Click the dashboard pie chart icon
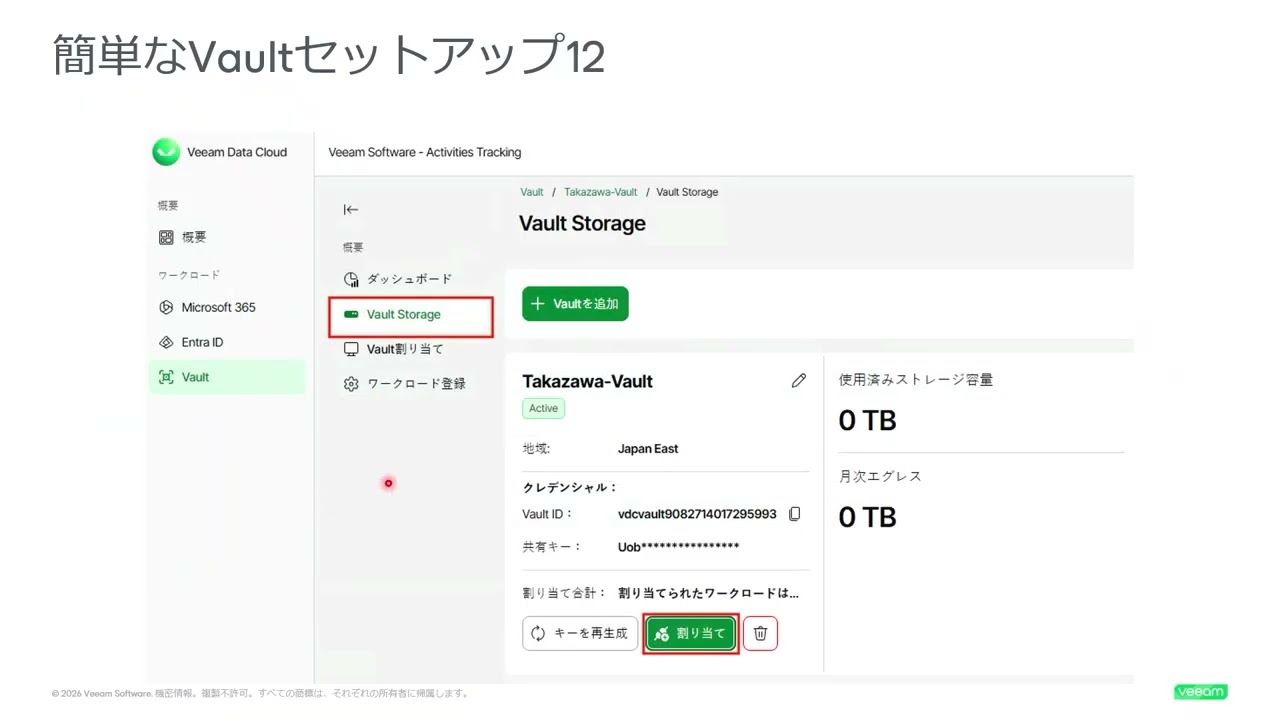This screenshot has height=720, width=1280. pyautogui.click(x=351, y=279)
